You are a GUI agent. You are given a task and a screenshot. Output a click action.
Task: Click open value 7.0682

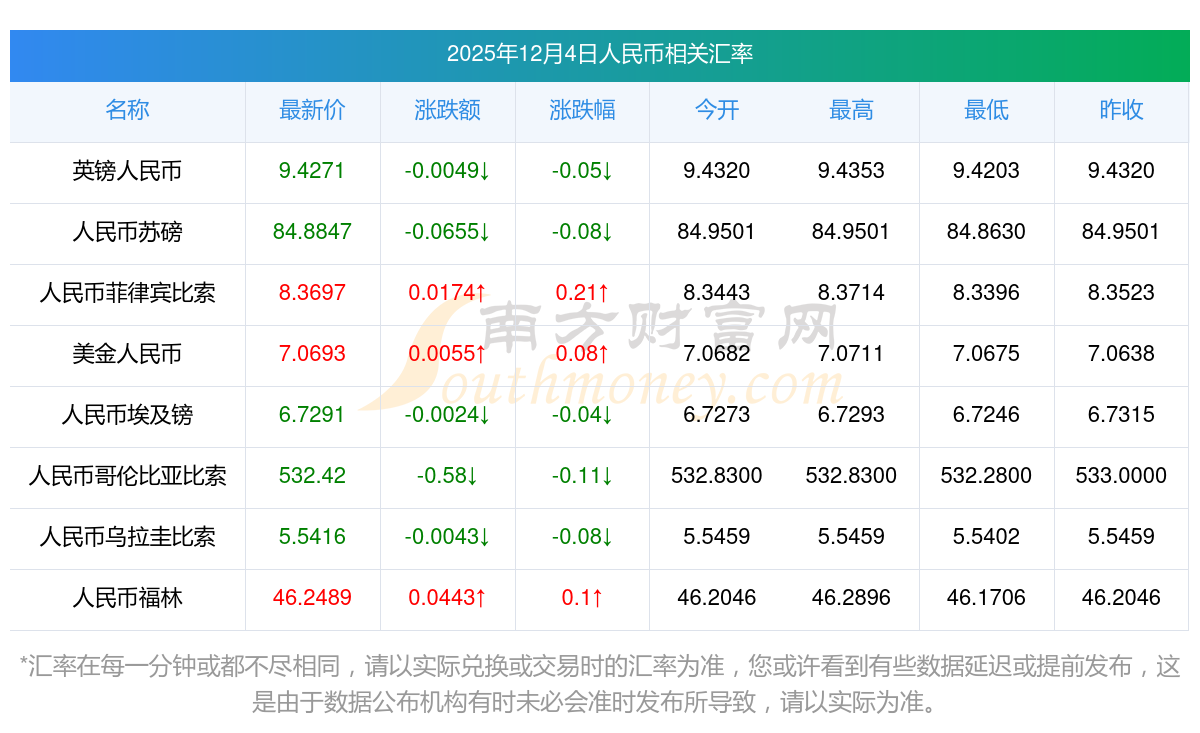click(x=717, y=354)
